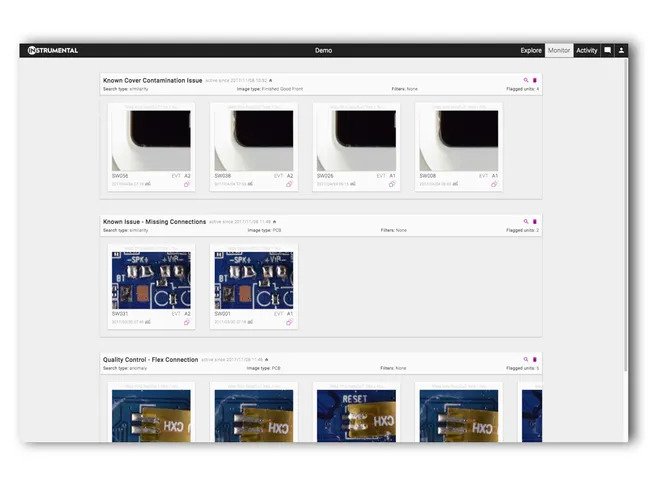The width and height of the screenshot is (648, 486).
Task: Click the Instrumental logo
Action: [53, 50]
